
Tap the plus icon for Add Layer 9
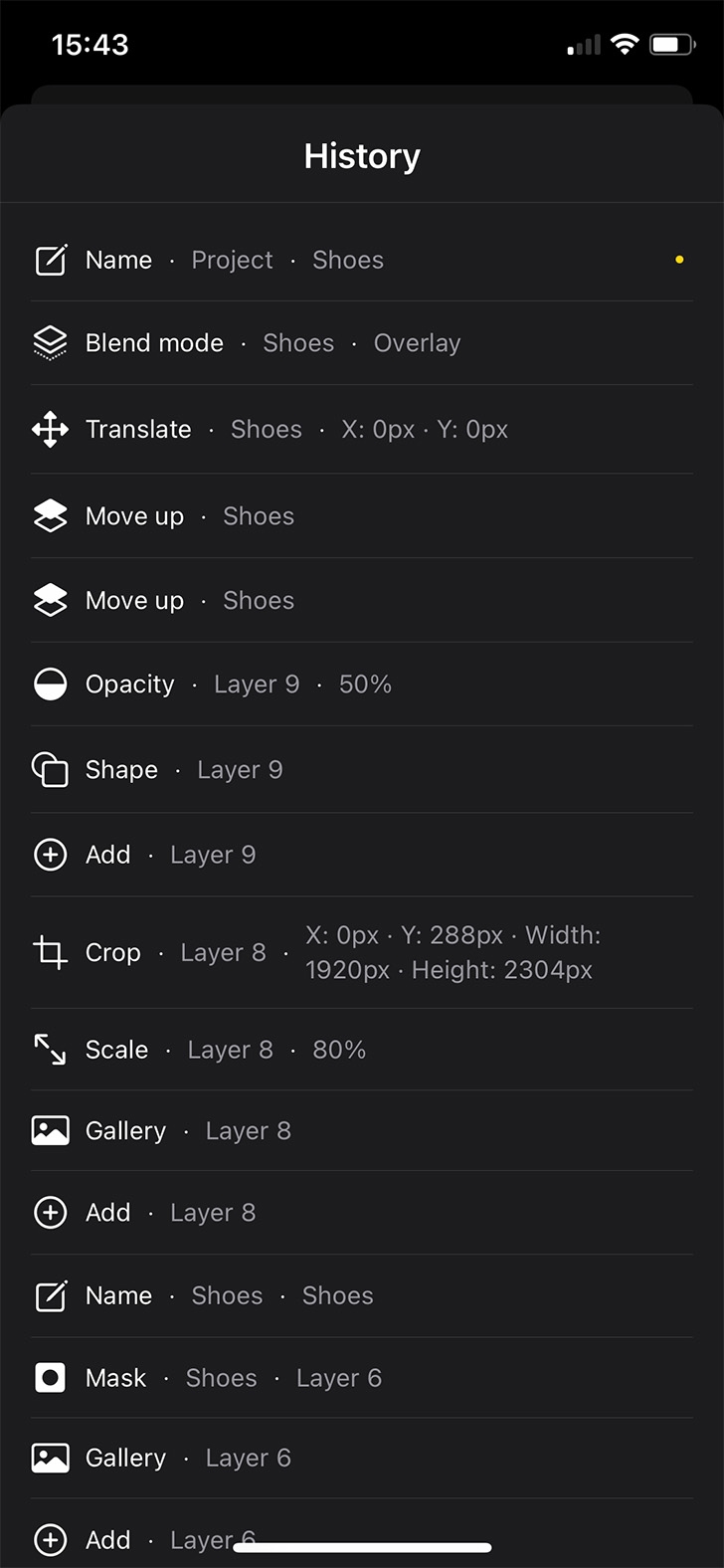point(50,855)
